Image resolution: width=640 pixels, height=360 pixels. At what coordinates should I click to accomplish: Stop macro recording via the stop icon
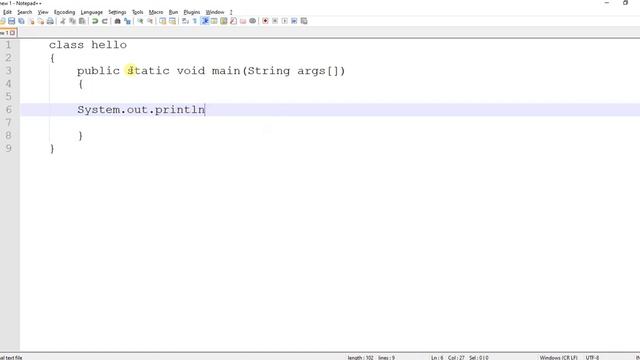(x=275, y=21)
